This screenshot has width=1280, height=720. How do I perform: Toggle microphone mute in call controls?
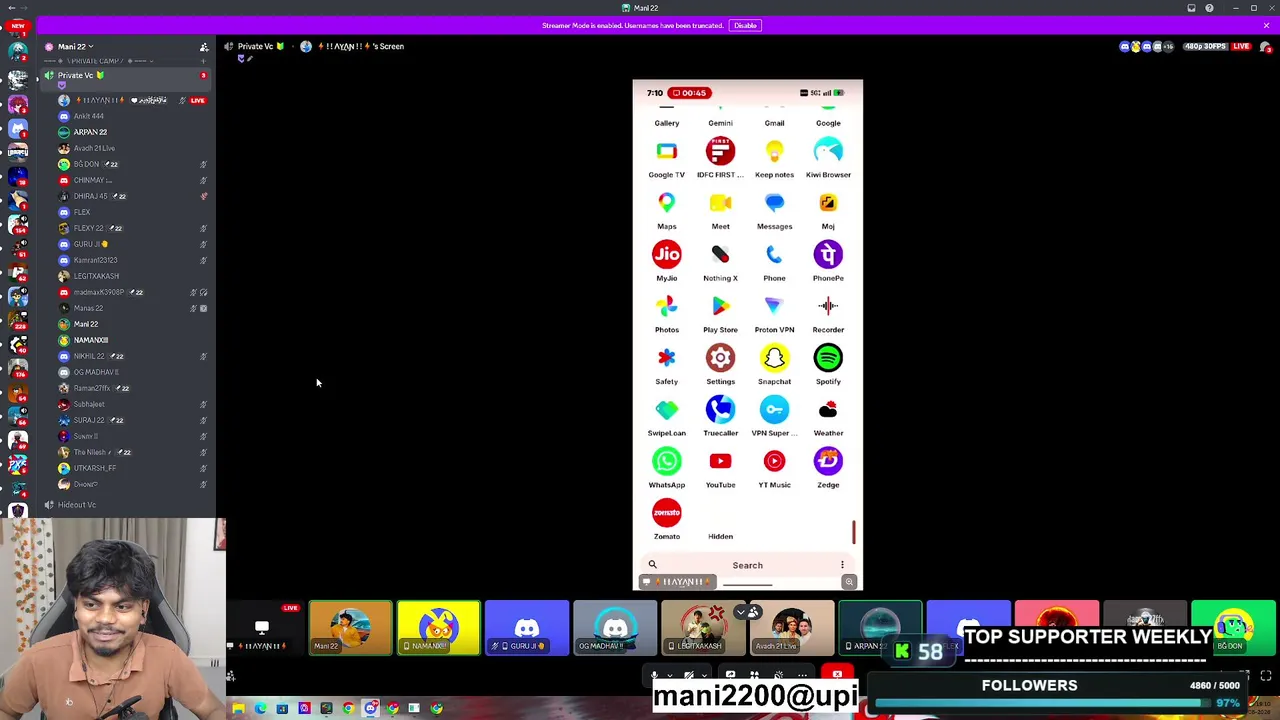pyautogui.click(x=654, y=676)
